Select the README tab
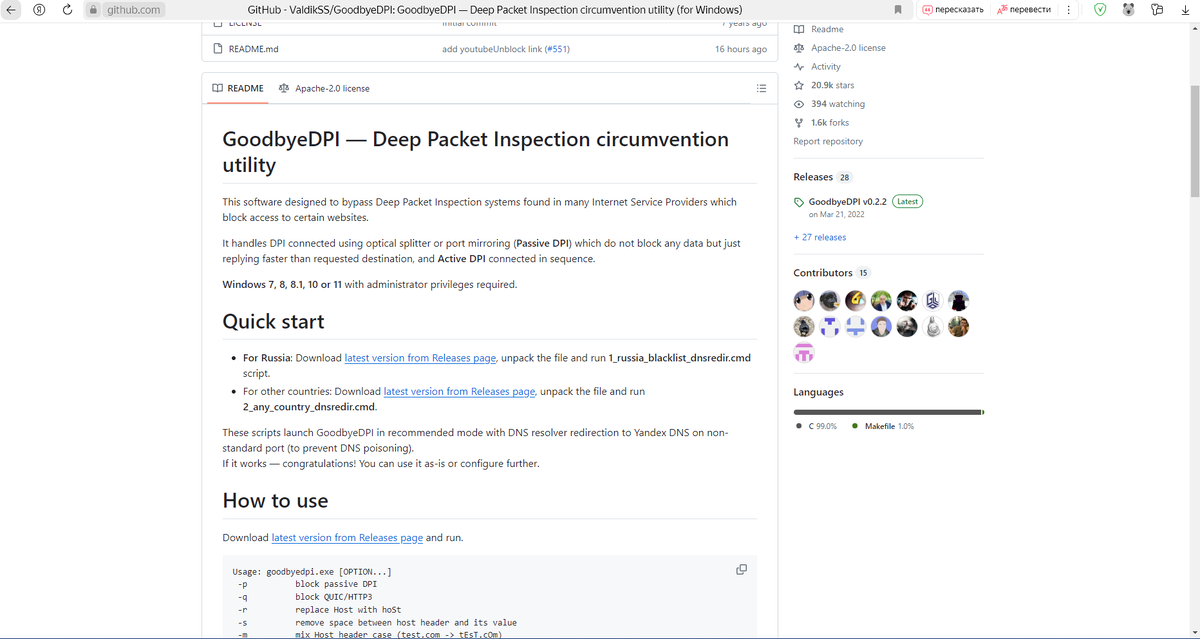 pos(238,88)
